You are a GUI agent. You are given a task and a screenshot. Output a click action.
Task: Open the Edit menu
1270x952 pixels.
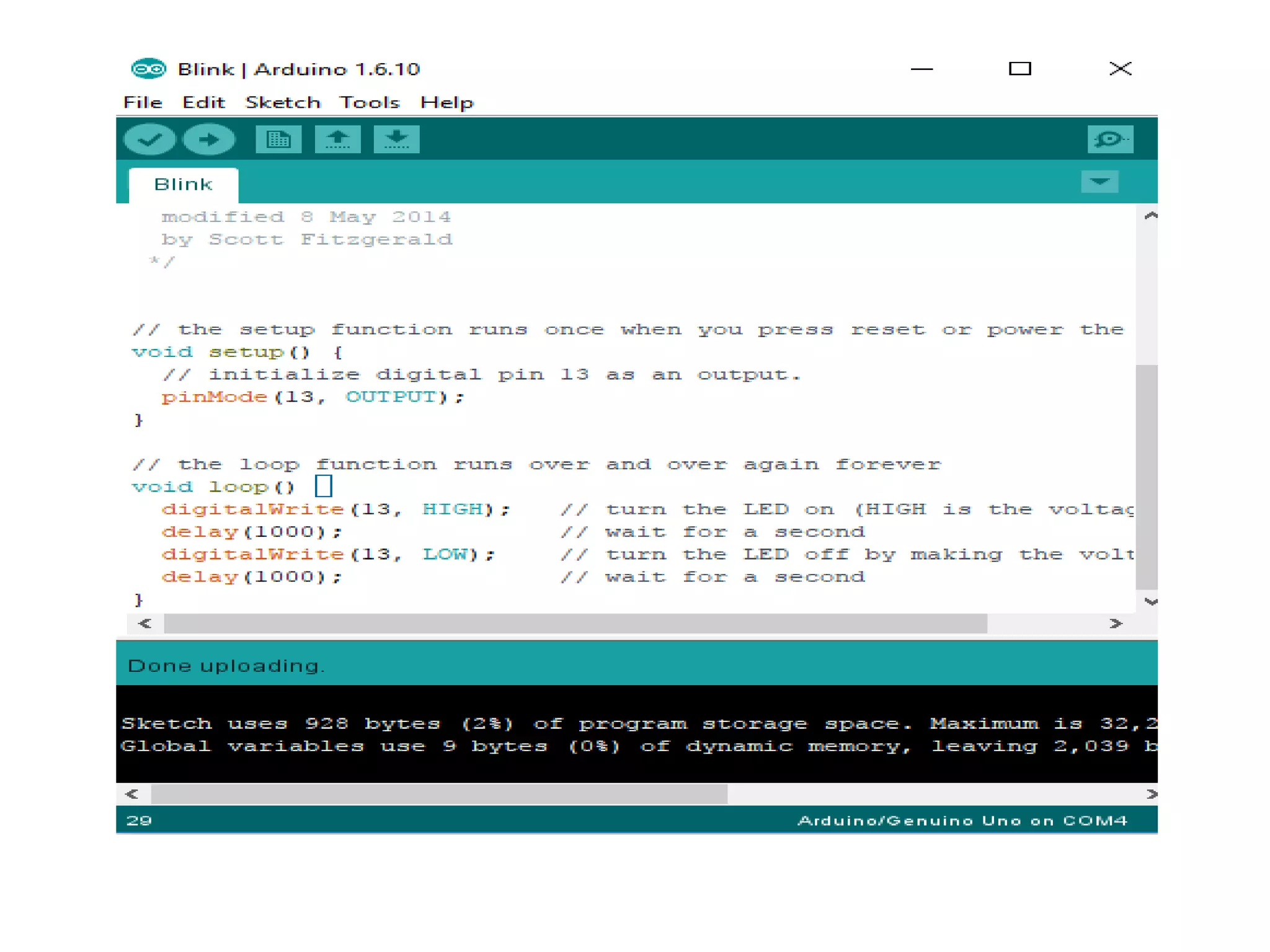(x=203, y=102)
